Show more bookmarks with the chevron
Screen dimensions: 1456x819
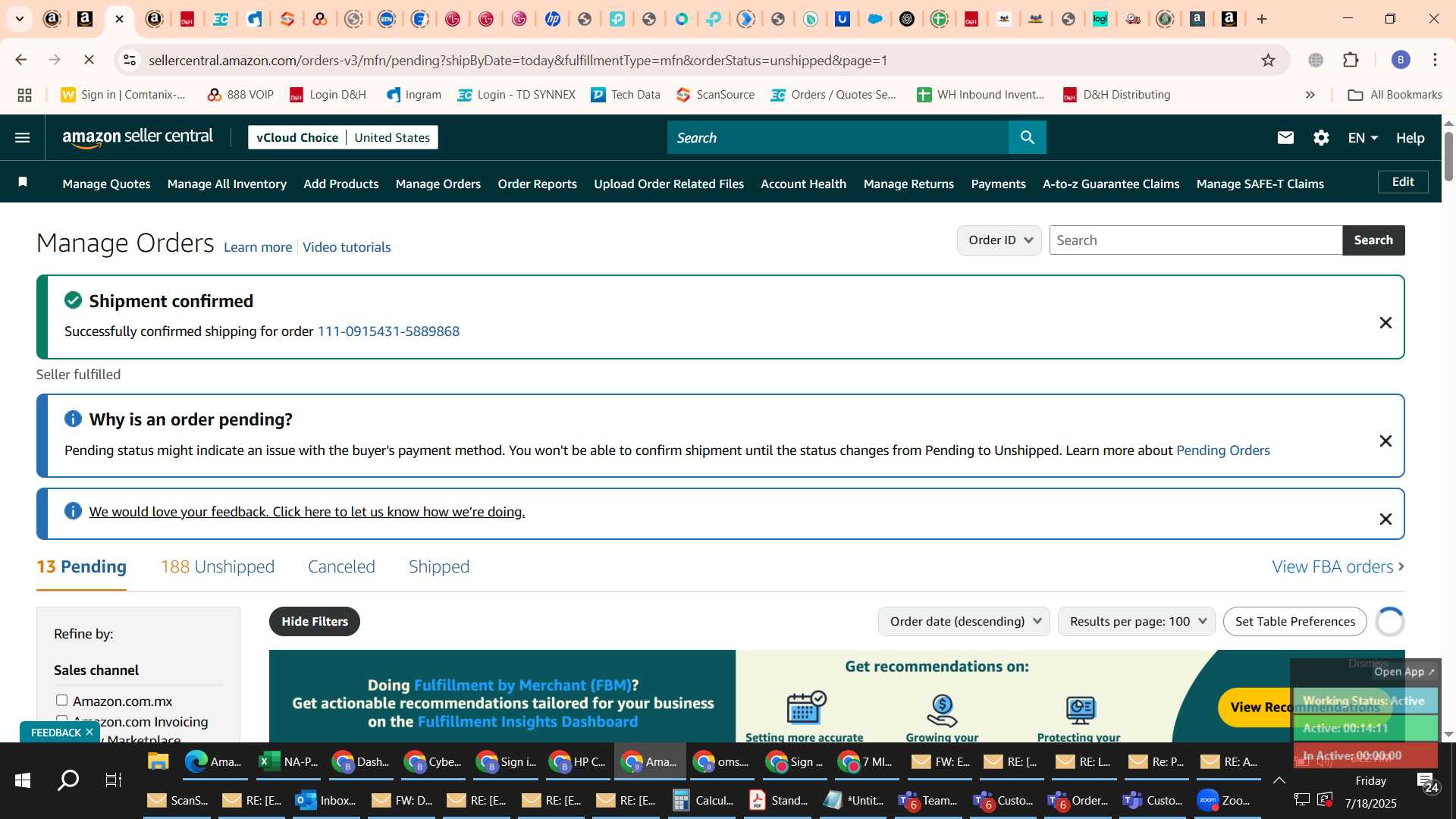coord(1310,95)
